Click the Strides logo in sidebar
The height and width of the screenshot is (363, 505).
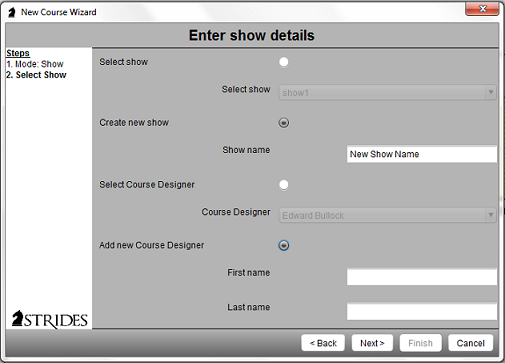(x=50, y=320)
